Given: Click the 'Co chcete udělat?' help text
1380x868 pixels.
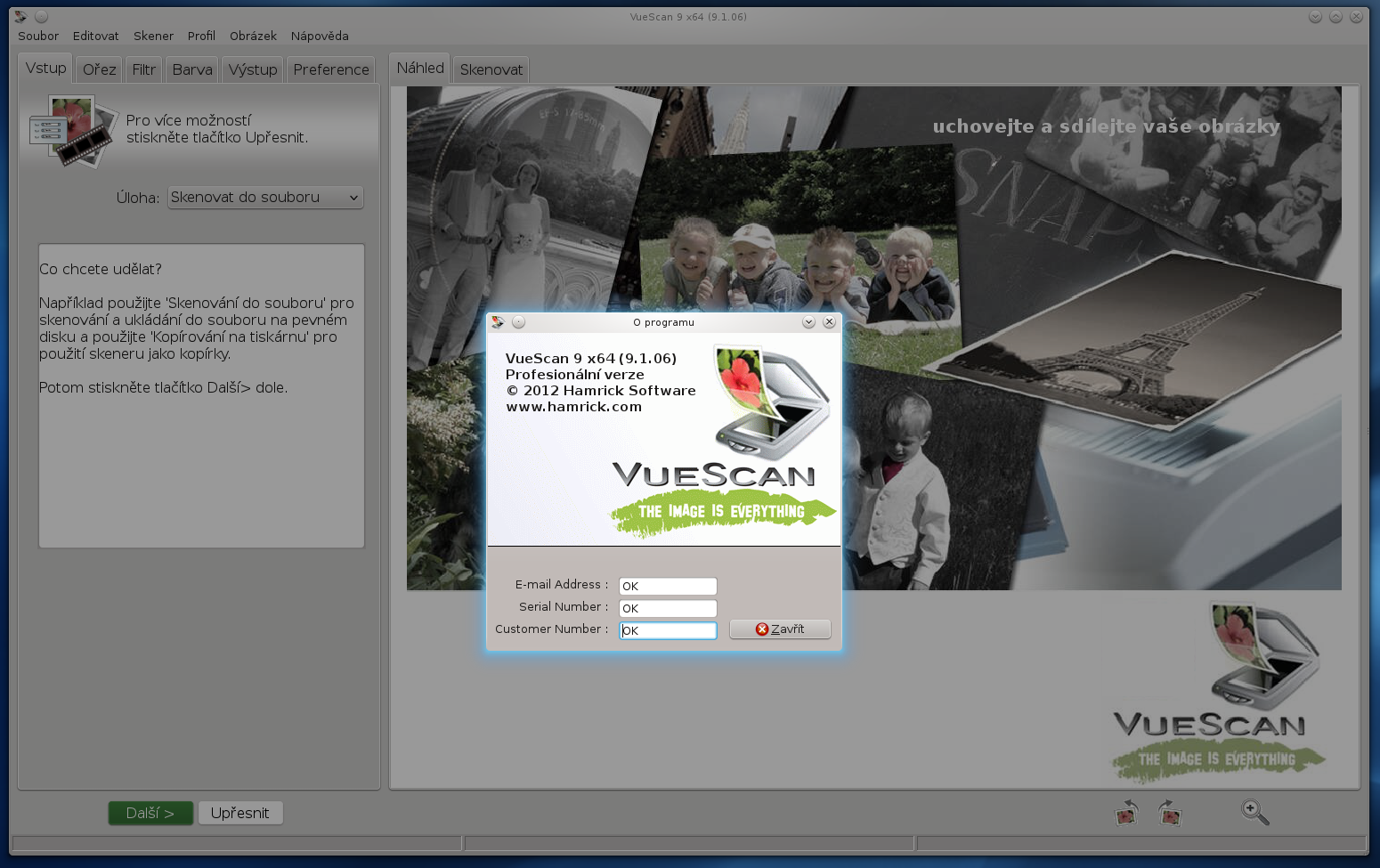Looking at the screenshot, I should (x=101, y=269).
